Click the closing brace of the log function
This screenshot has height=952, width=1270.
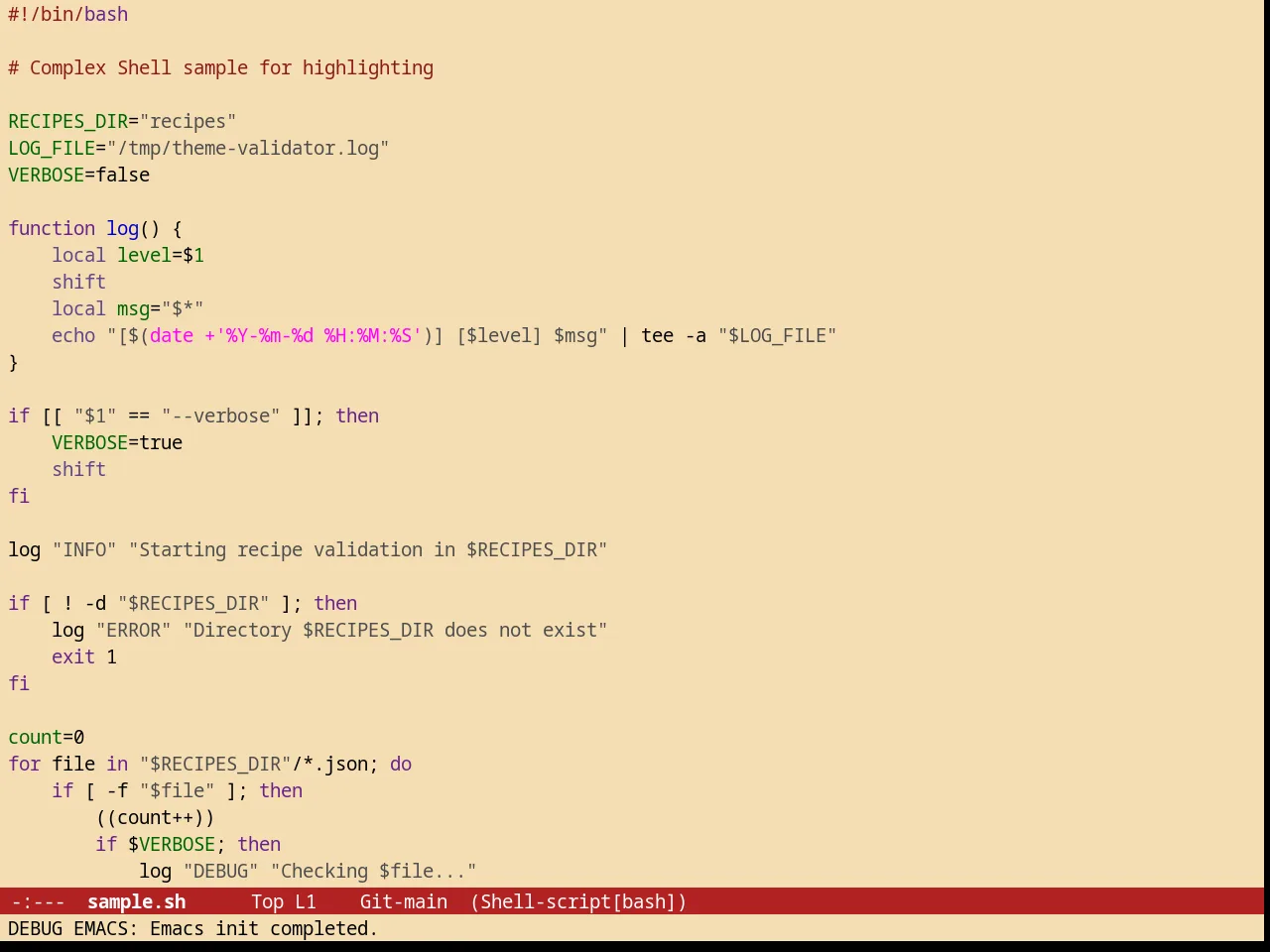(13, 362)
